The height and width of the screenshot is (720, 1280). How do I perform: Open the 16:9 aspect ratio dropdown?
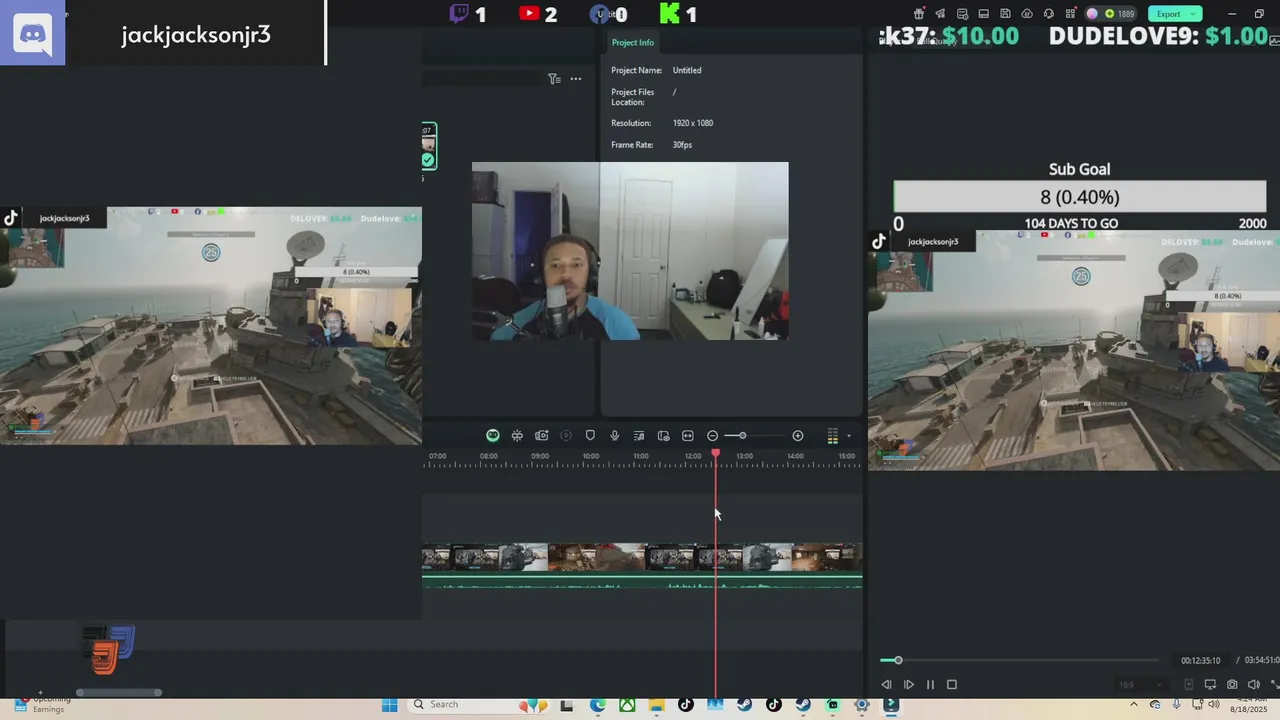tap(1140, 685)
